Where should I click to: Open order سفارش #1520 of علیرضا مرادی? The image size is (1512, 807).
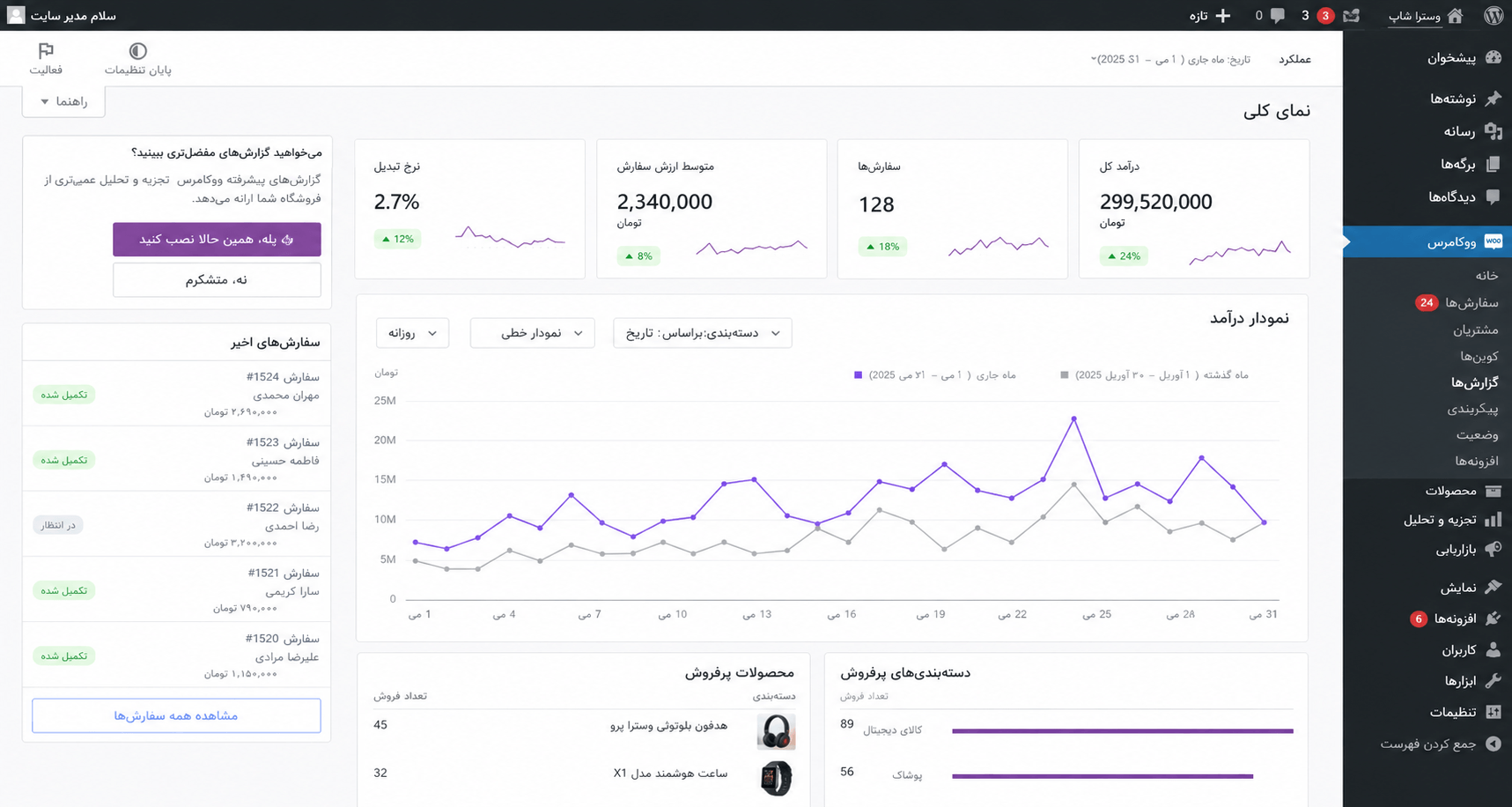283,638
